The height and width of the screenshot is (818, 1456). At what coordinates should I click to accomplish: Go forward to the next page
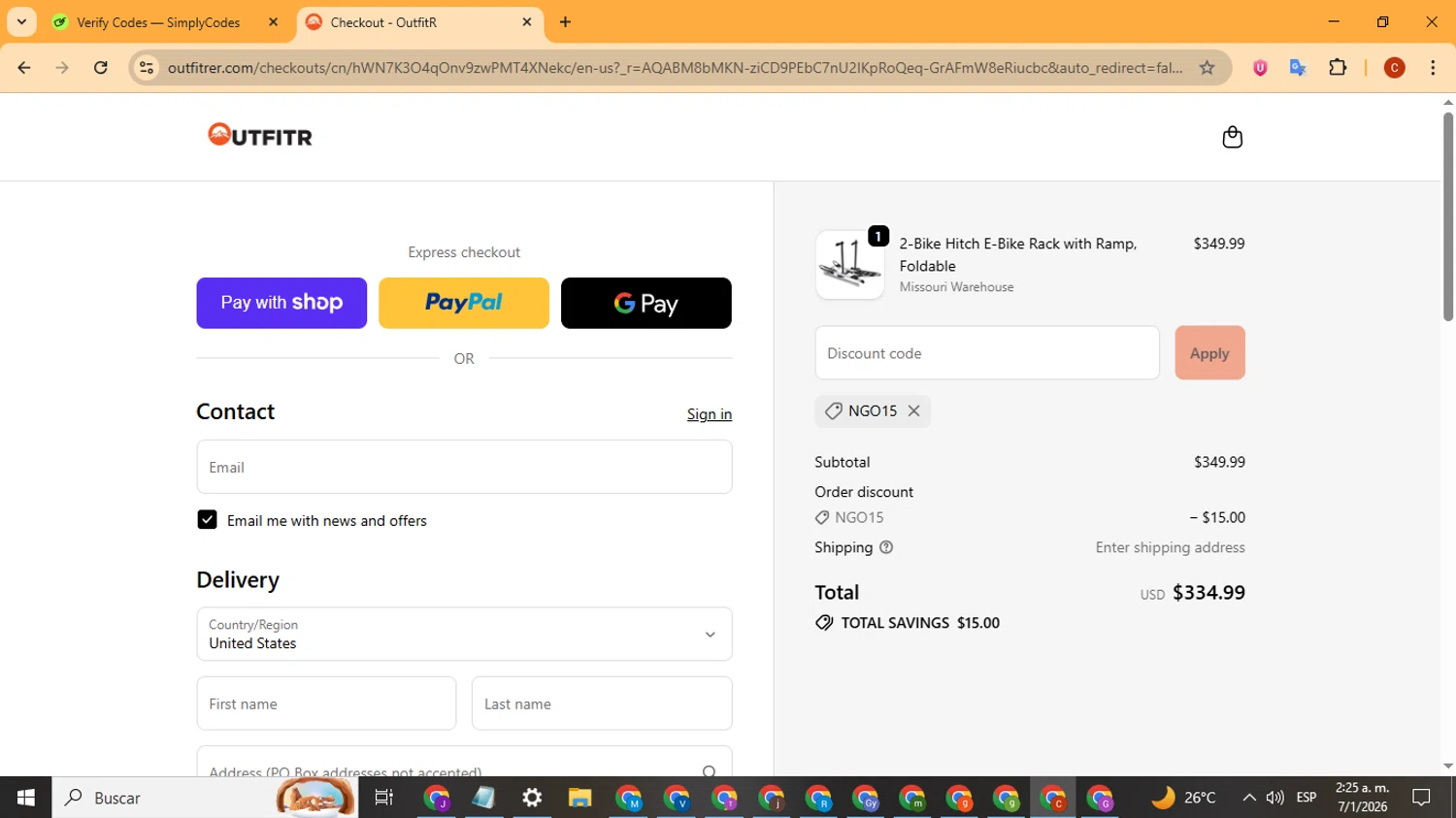pos(62,68)
